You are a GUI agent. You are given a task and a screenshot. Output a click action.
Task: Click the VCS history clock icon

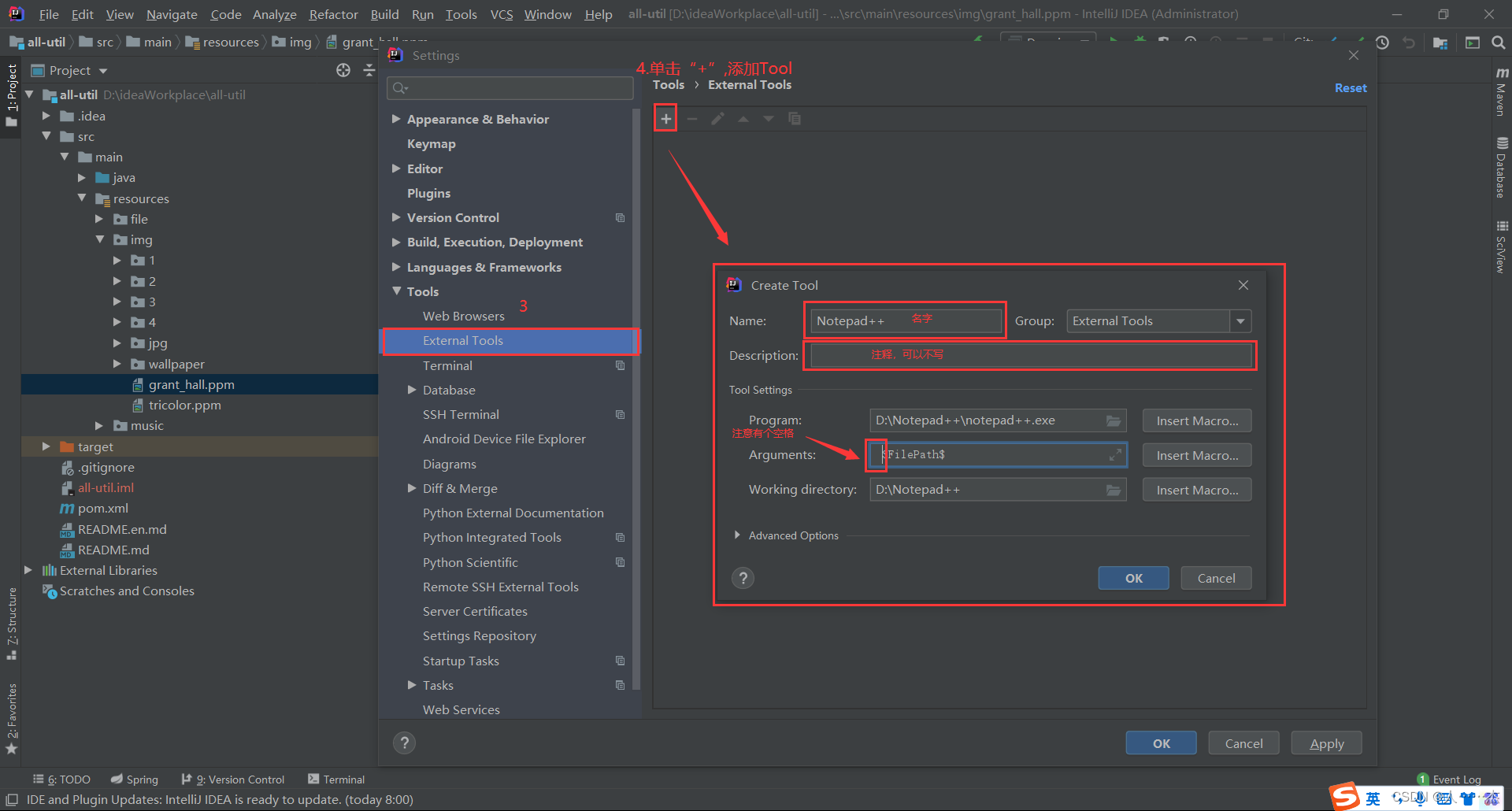[x=1382, y=43]
